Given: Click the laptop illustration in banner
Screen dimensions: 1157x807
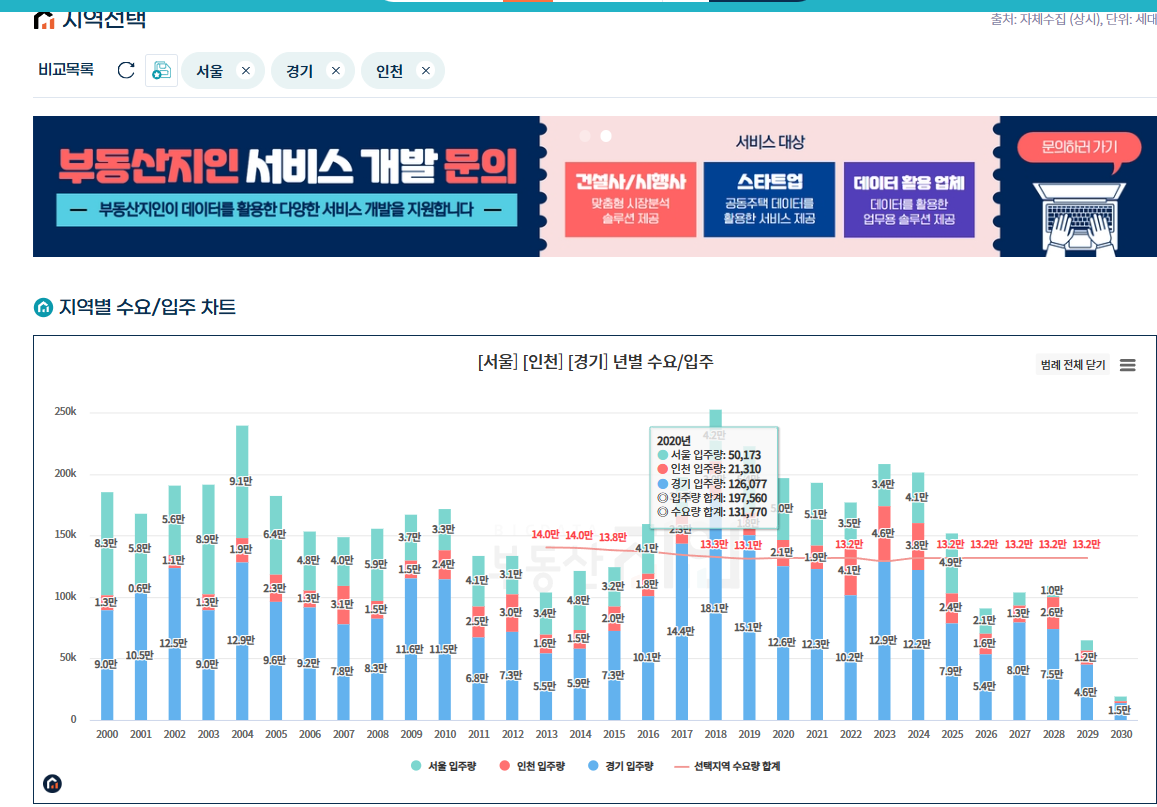Looking at the screenshot, I should (x=1080, y=218).
